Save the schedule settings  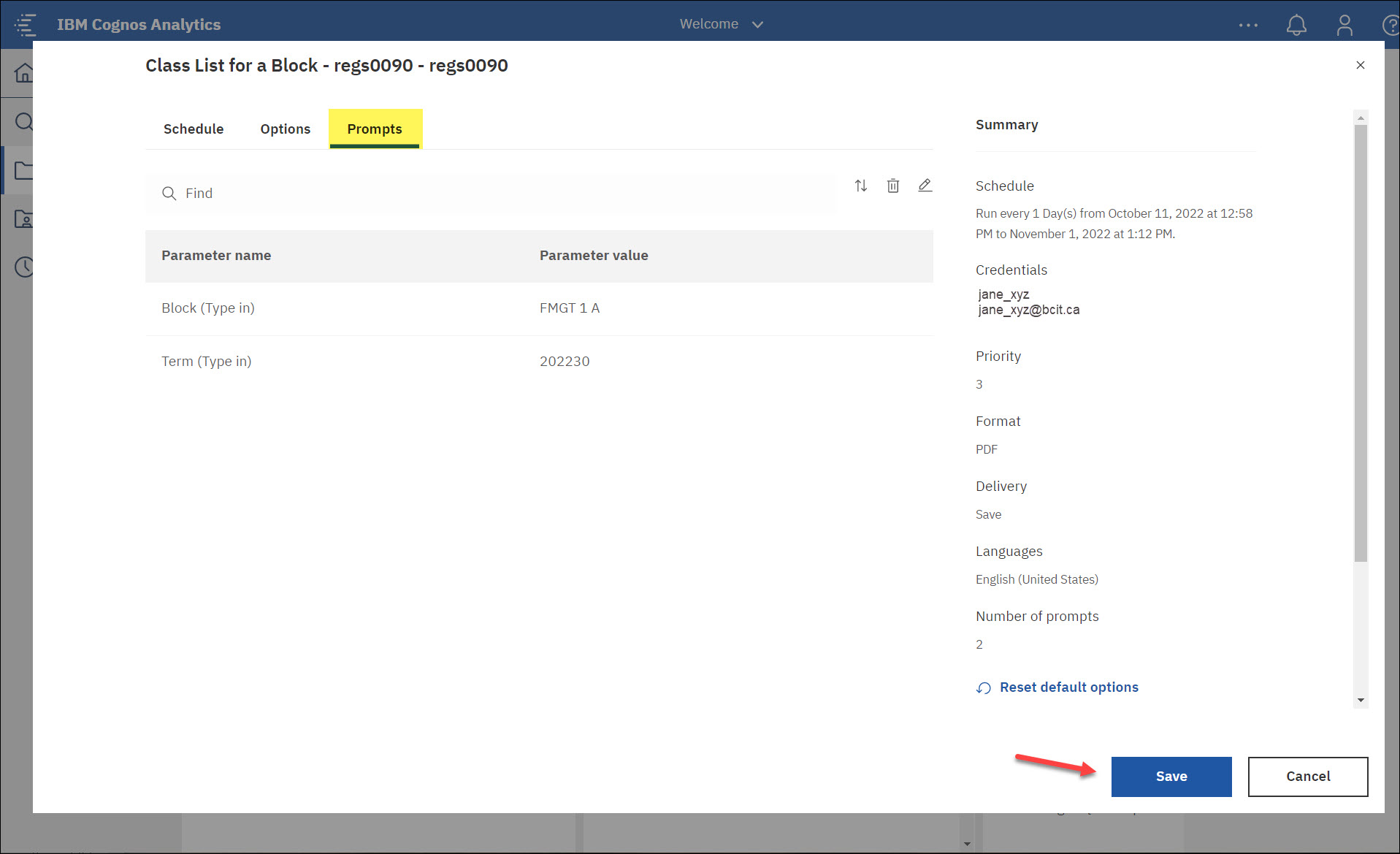point(1171,776)
